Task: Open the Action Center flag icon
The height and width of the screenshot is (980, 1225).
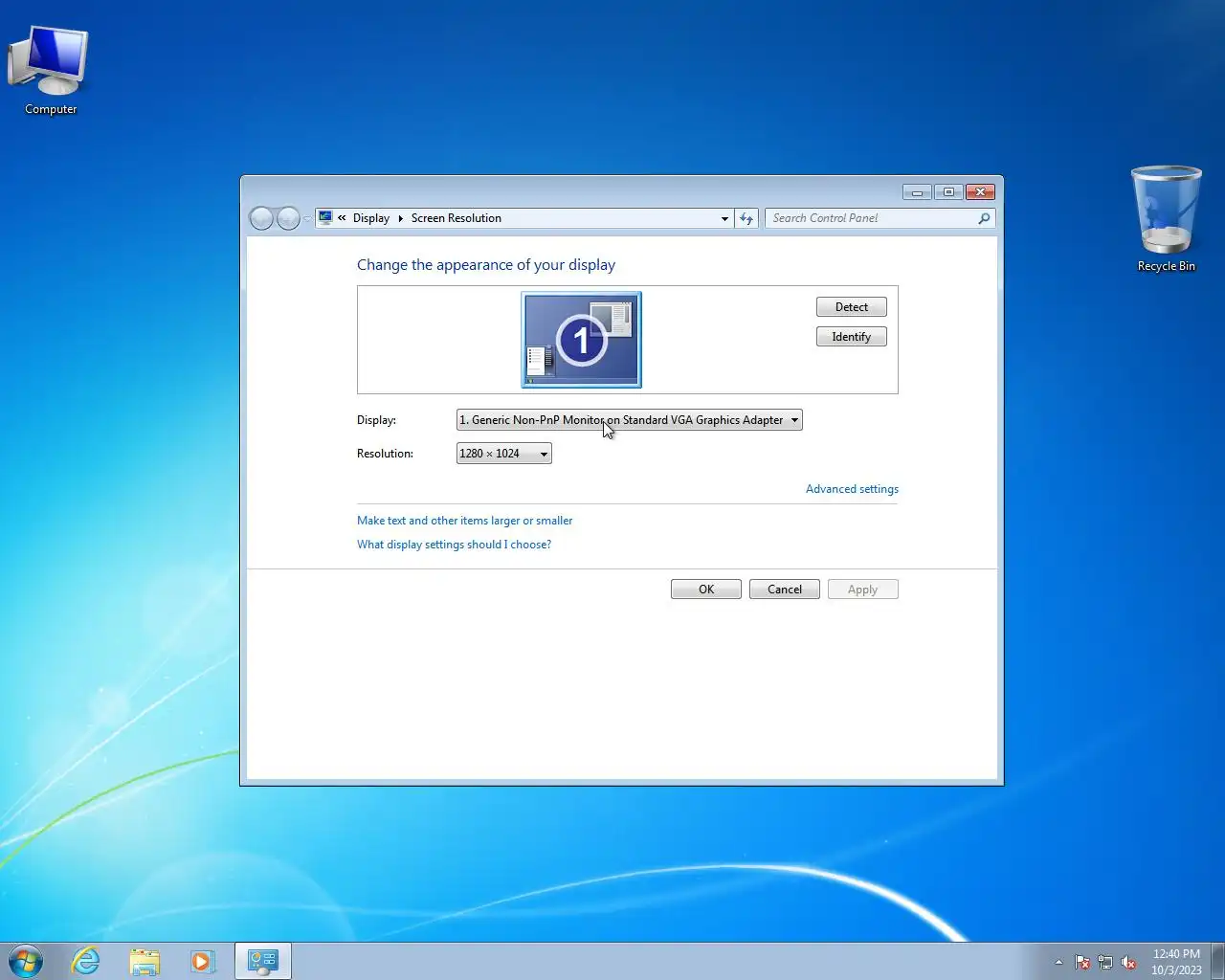Action: pos(1082,962)
